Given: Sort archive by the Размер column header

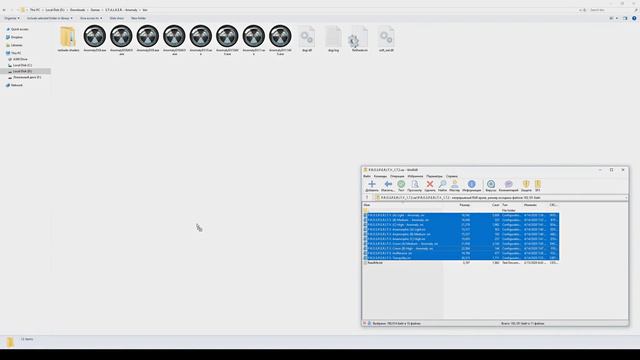Looking at the screenshot, I should (464, 205).
